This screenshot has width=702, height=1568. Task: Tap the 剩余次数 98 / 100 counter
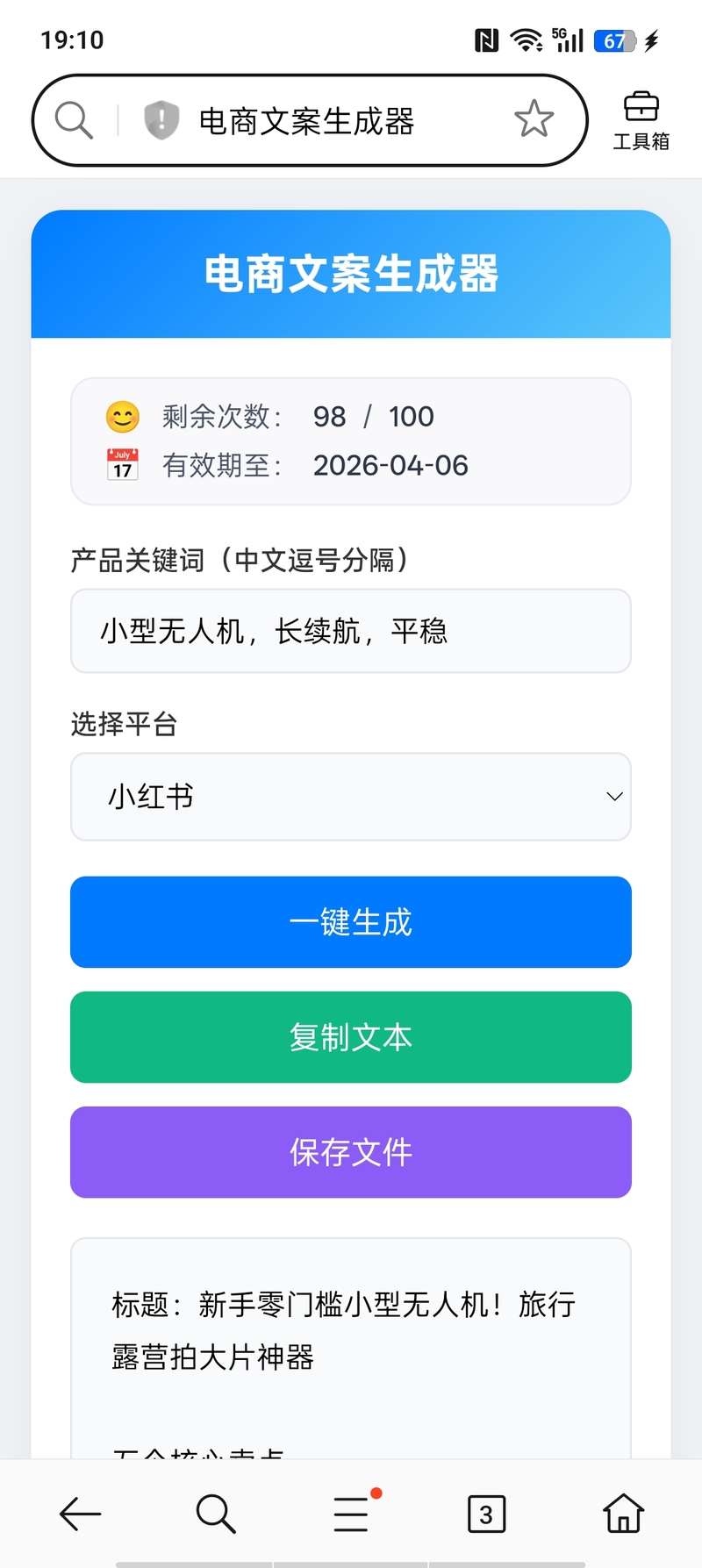[x=373, y=417]
